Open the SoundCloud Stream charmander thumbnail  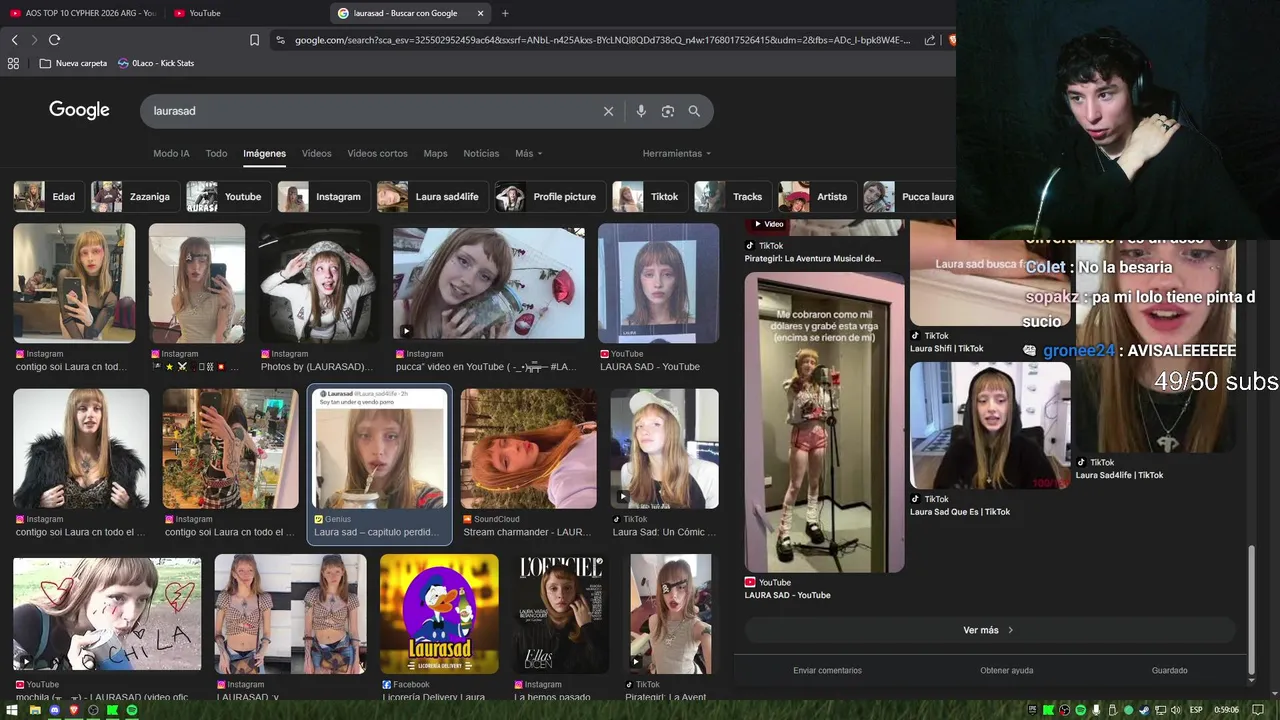[x=528, y=449]
